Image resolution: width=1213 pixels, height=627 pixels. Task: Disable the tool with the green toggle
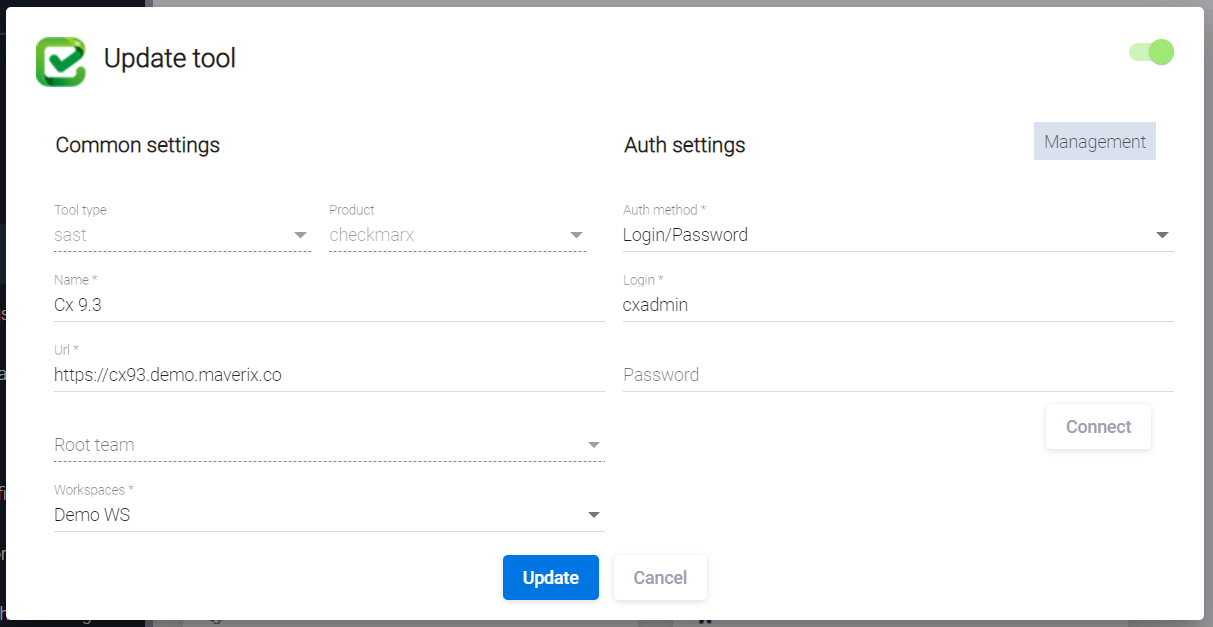[x=1151, y=52]
